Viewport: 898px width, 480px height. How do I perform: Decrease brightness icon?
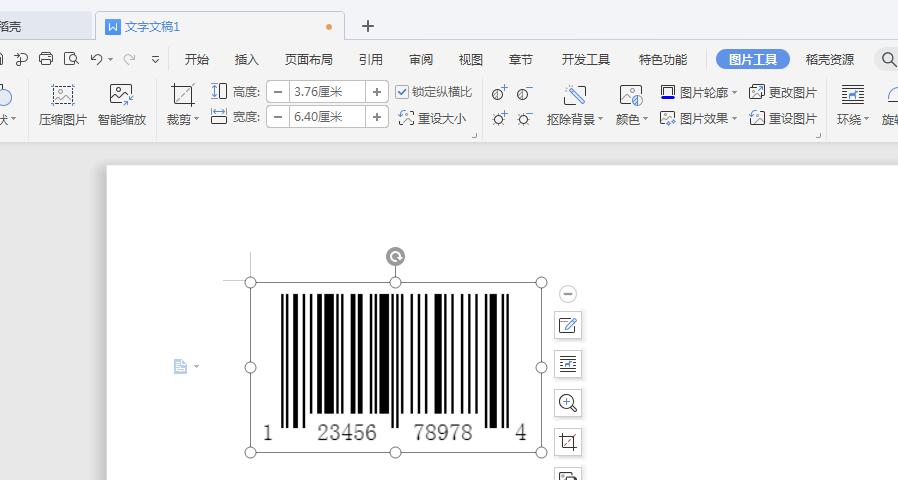(523, 119)
